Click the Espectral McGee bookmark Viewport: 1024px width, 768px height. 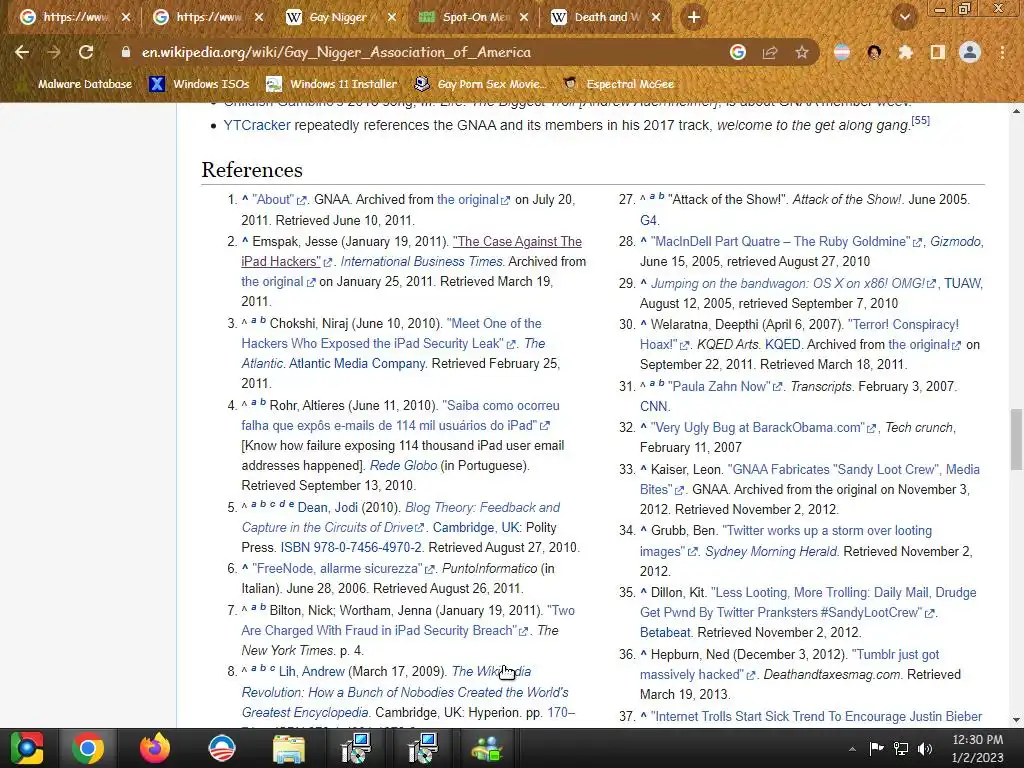(618, 84)
